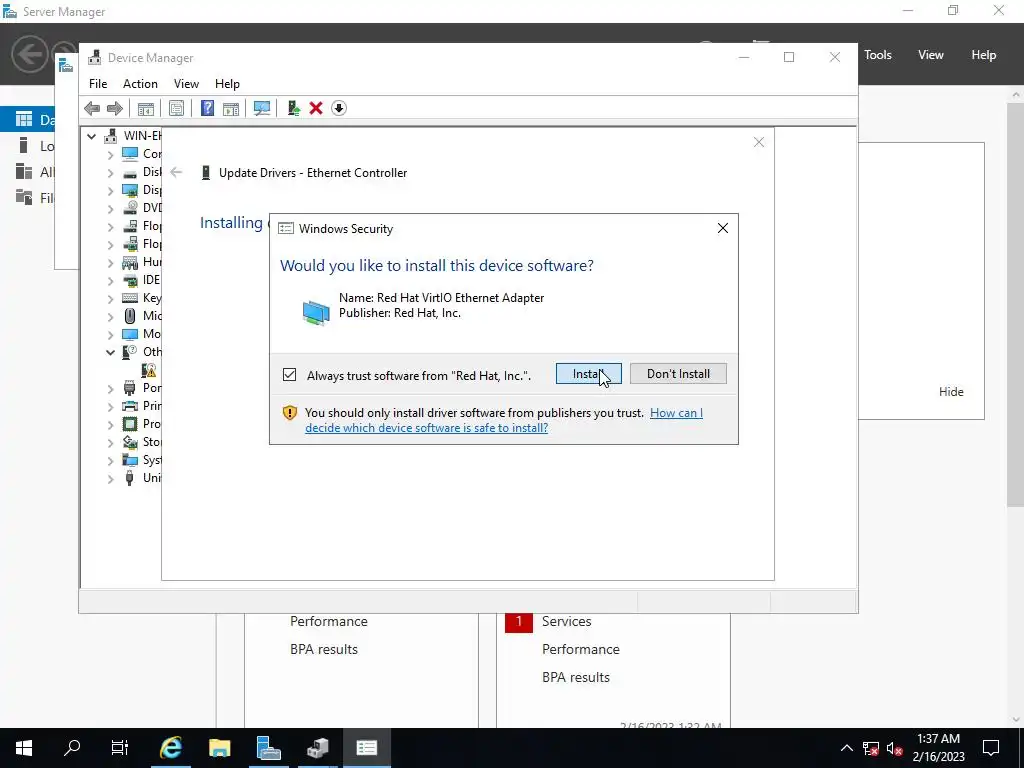
Task: Click Back arrow in Device Manager toolbar
Action: (92, 108)
